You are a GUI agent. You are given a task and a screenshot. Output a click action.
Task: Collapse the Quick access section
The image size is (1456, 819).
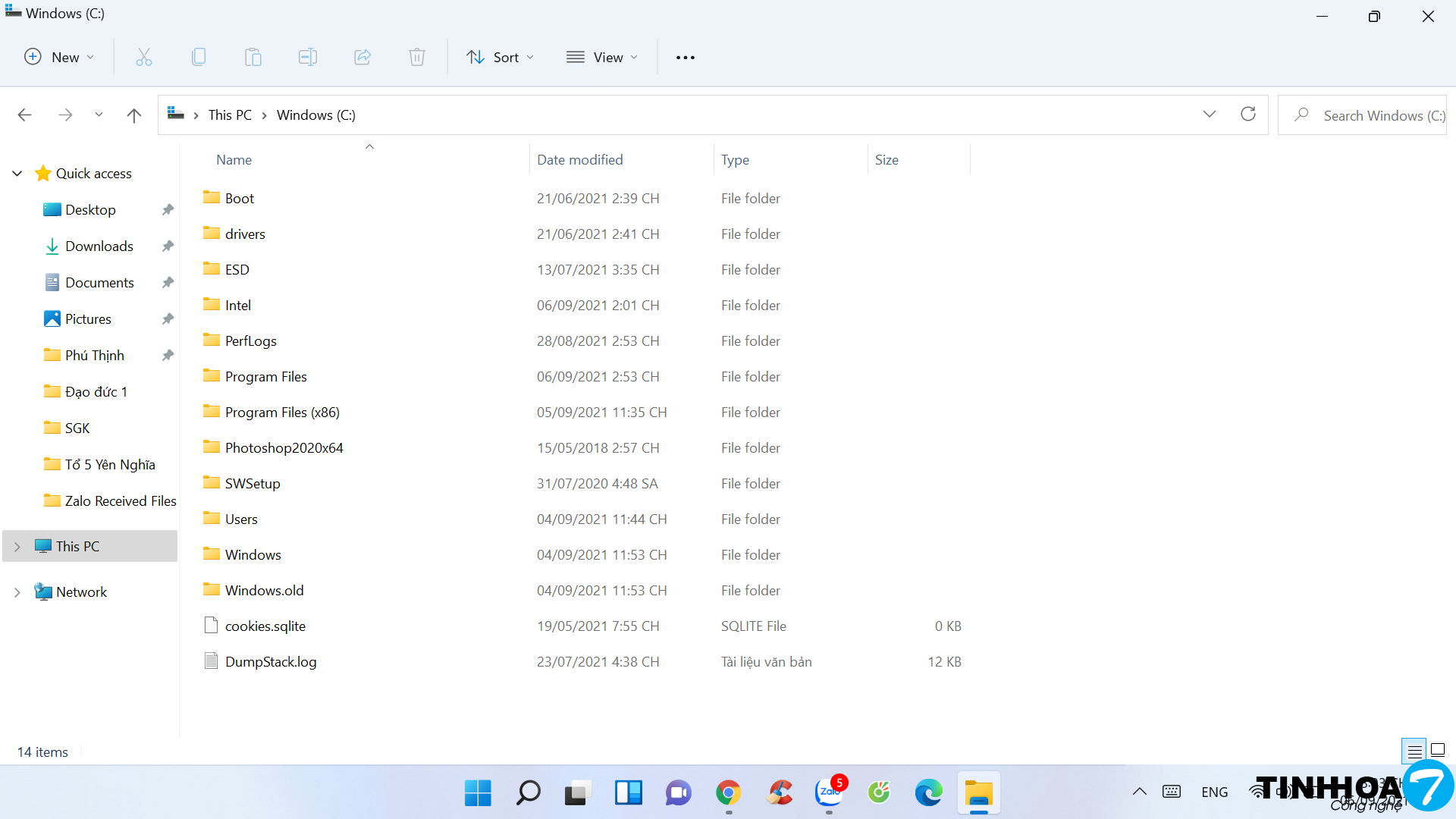[x=17, y=174]
